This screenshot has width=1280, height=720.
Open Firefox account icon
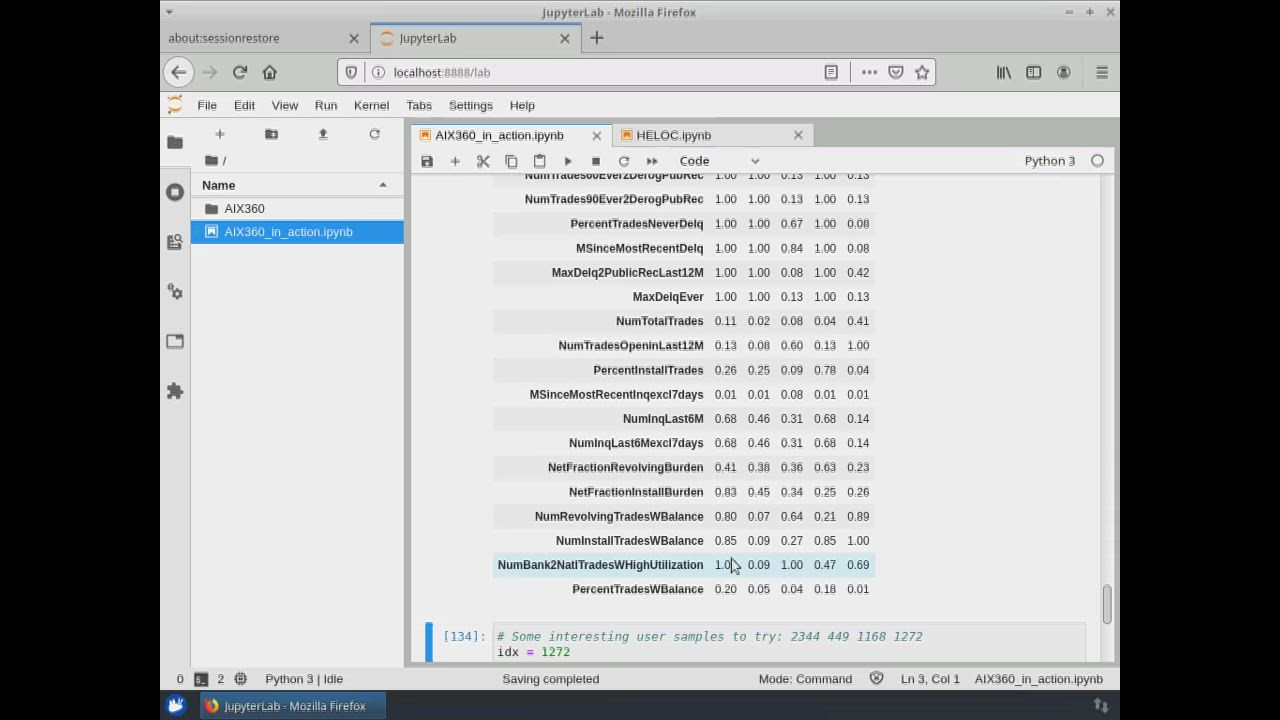tap(1064, 72)
